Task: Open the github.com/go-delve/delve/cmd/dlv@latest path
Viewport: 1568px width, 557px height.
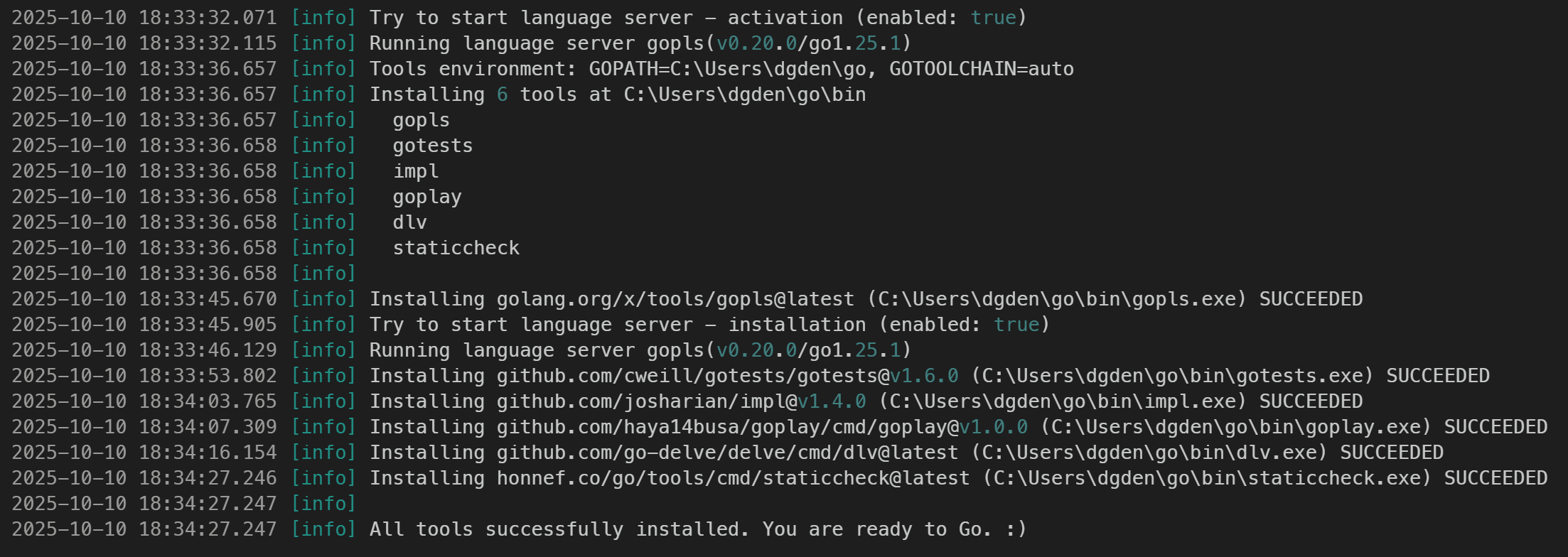Action: 727,453
